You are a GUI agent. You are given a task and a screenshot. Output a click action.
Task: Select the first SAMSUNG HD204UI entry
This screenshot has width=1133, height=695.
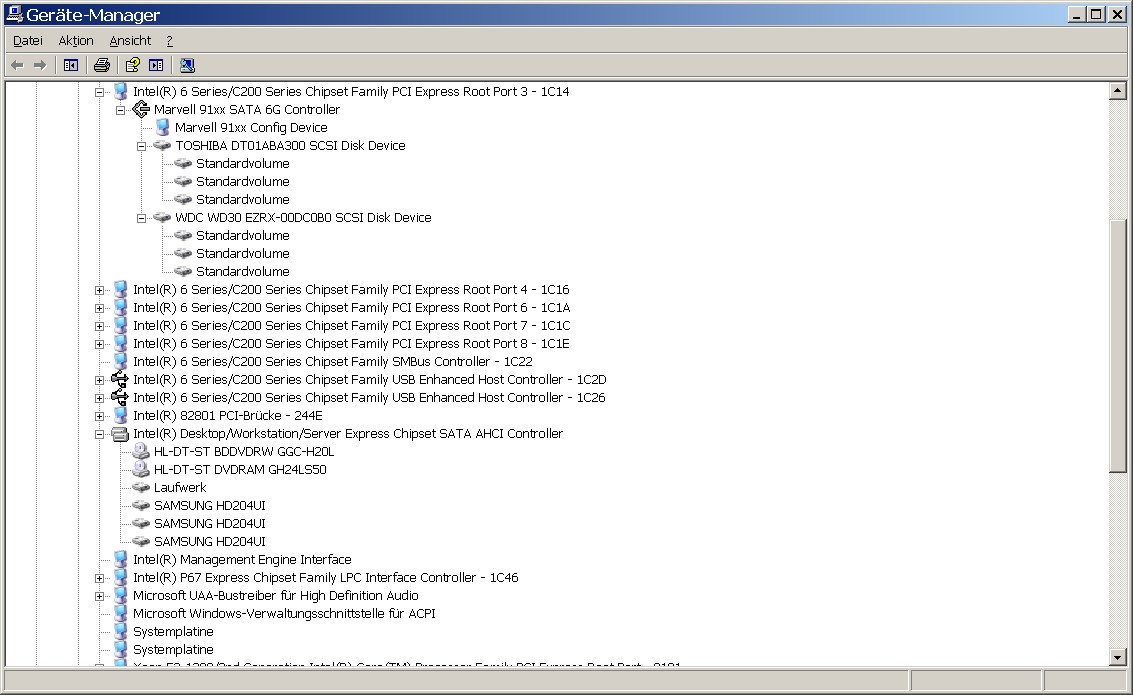click(210, 506)
